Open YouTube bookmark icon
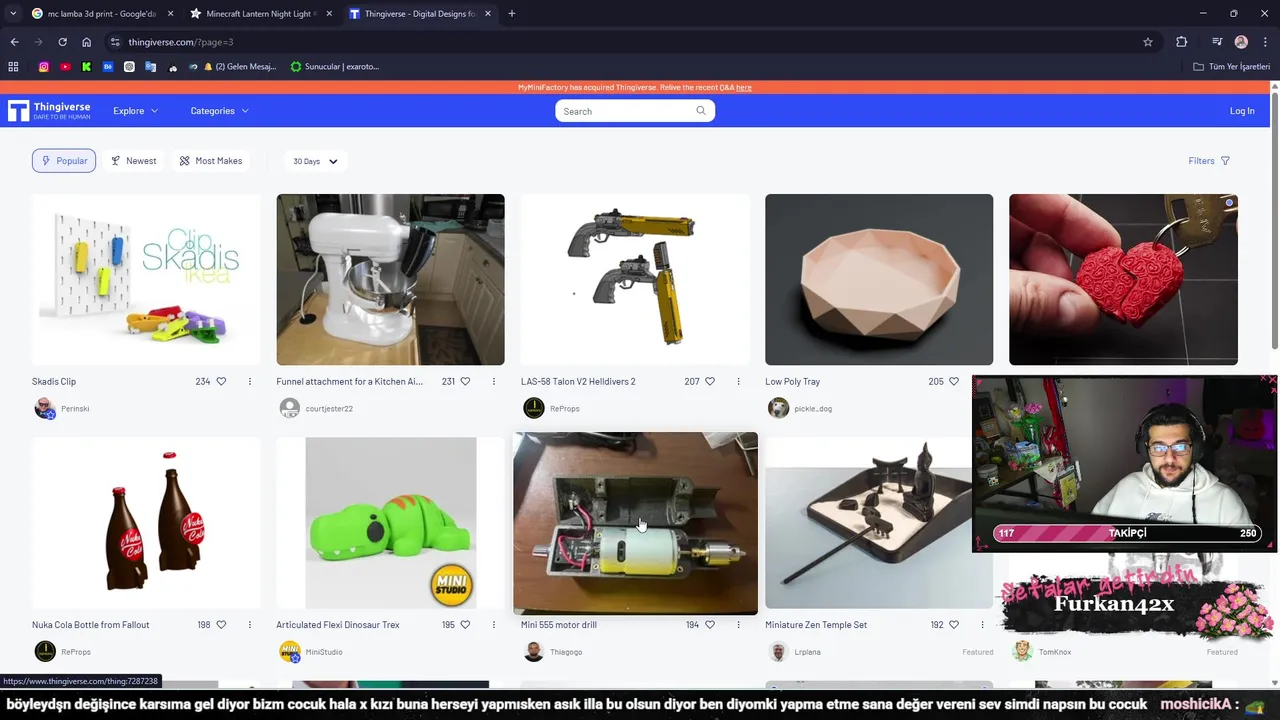 pos(65,67)
